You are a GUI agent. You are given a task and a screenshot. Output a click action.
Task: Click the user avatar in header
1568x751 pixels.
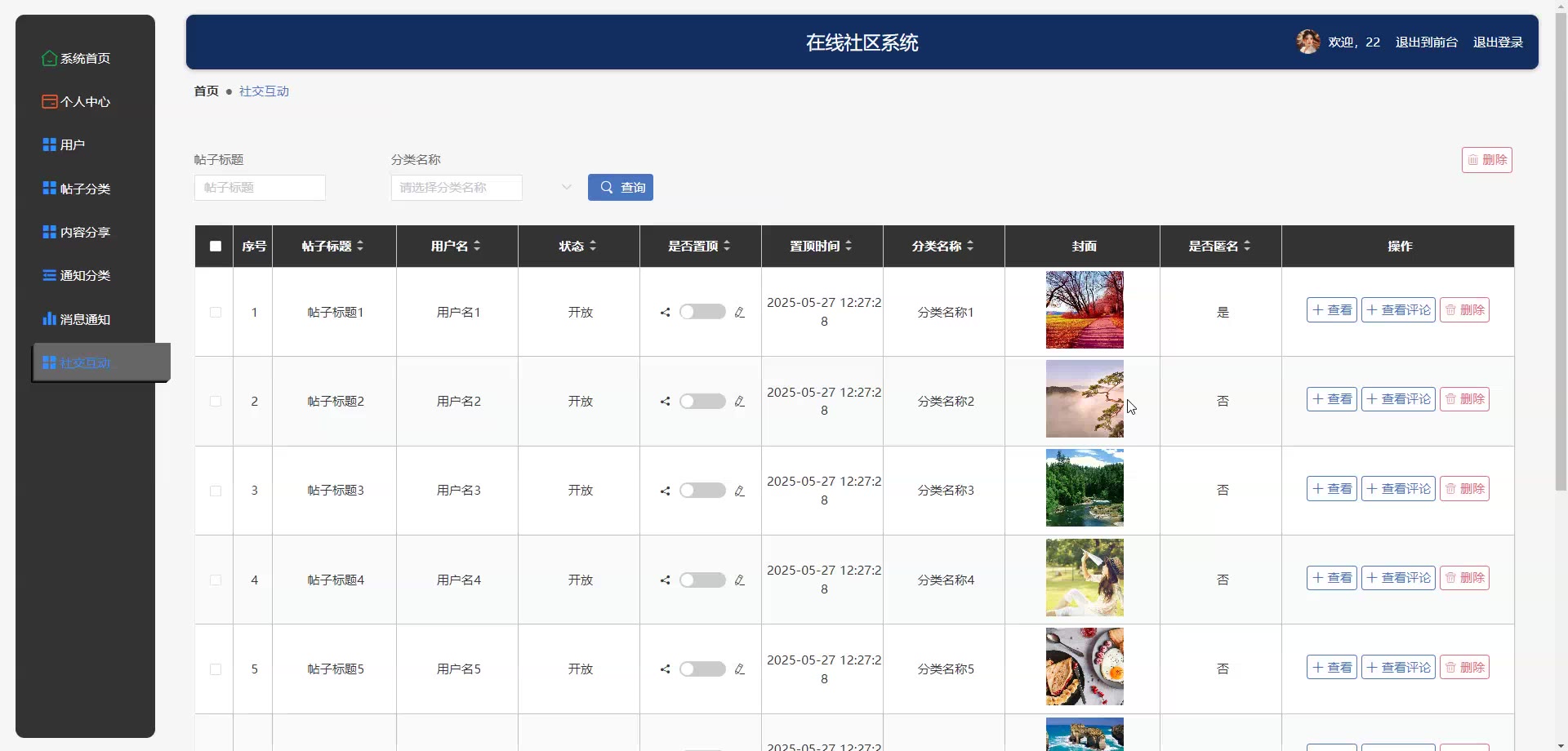tap(1307, 42)
